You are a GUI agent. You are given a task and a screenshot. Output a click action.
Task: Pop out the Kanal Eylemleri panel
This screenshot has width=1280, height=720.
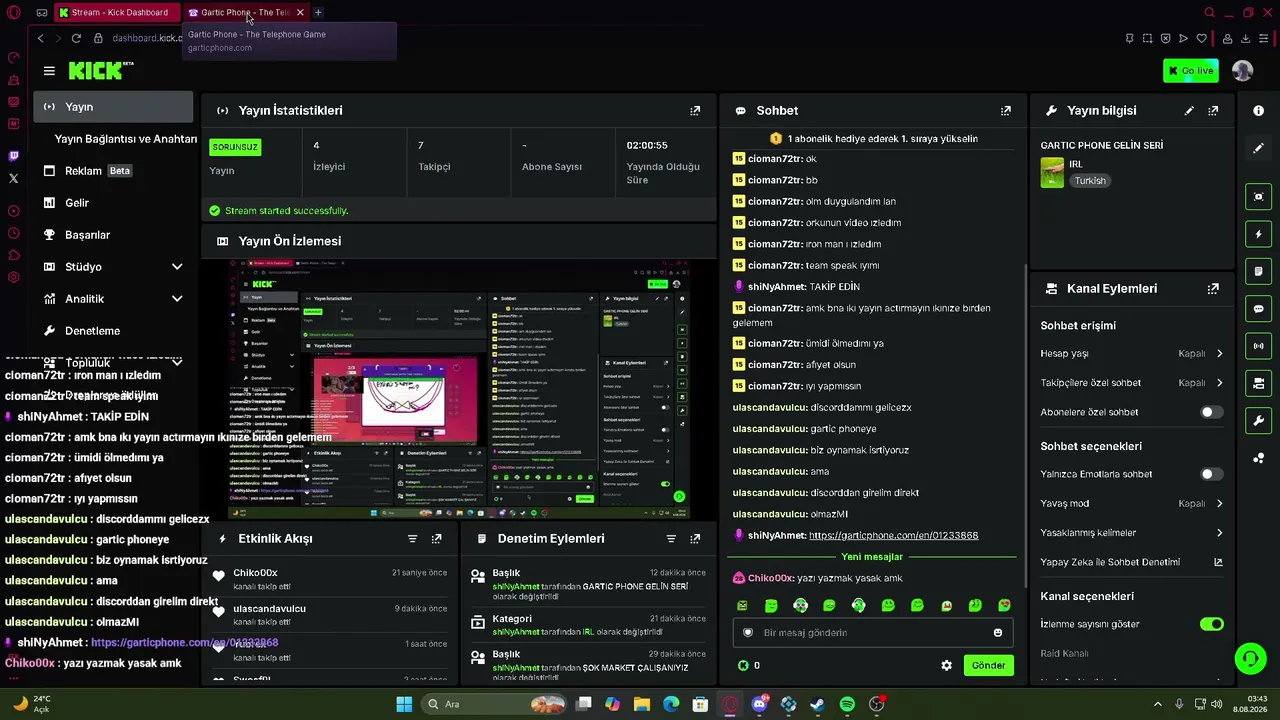coord(1213,289)
